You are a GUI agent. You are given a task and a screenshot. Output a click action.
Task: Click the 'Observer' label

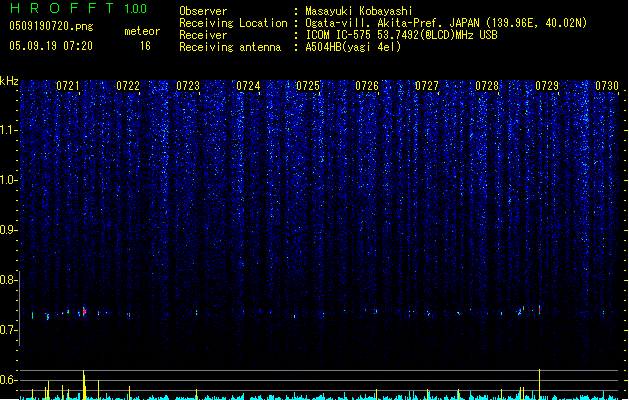(x=203, y=11)
